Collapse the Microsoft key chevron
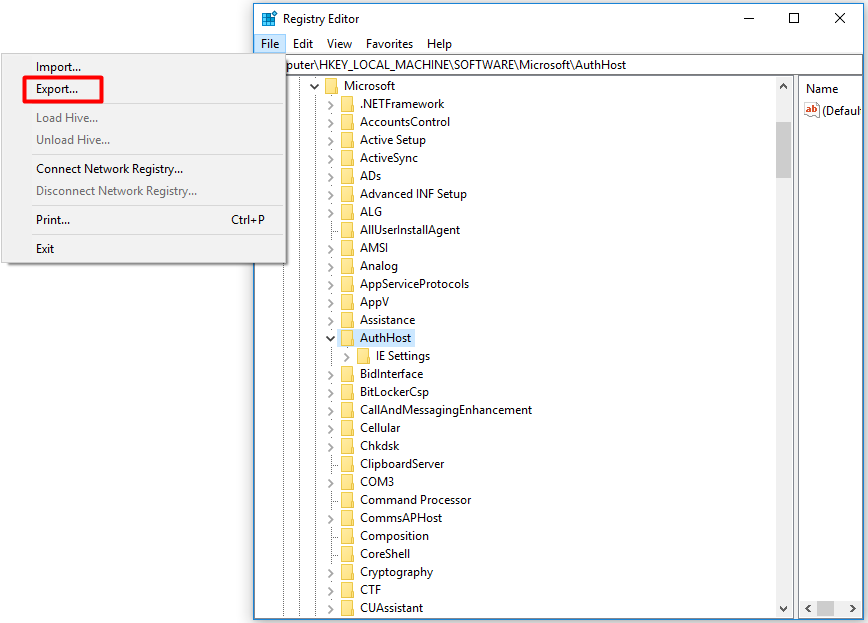 [x=315, y=86]
